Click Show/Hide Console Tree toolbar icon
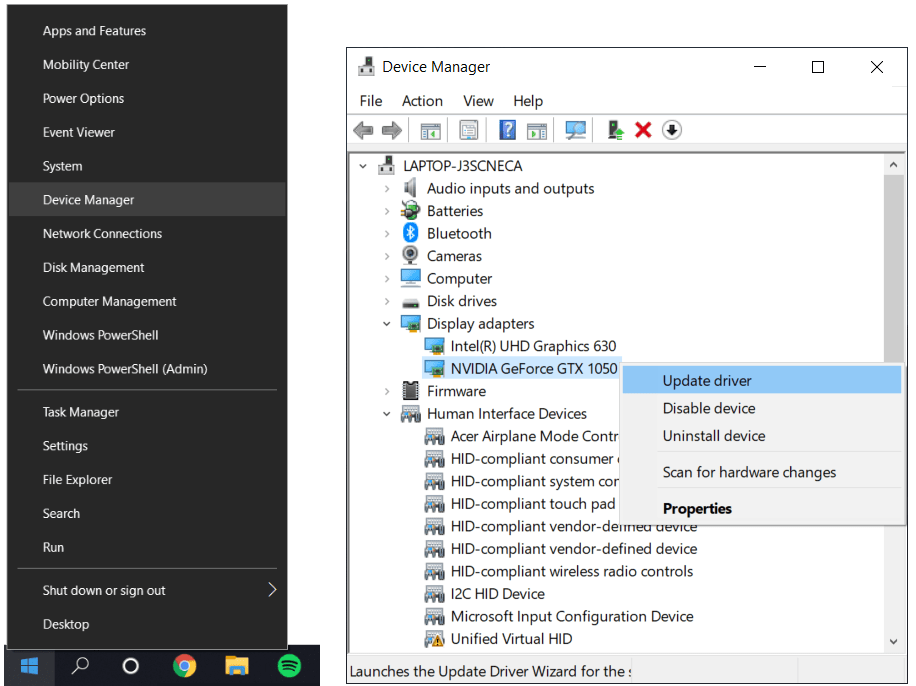 (x=431, y=130)
